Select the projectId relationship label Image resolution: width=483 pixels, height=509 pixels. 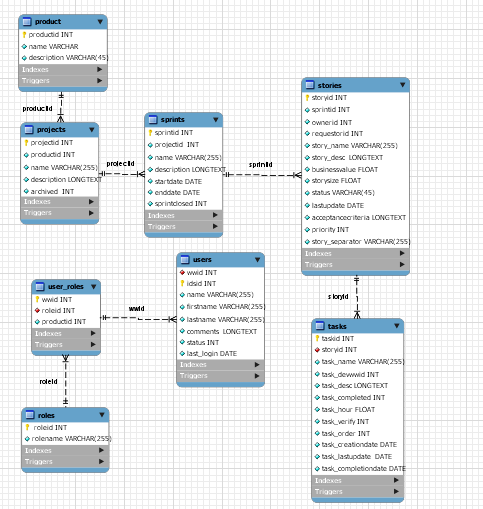point(120,164)
